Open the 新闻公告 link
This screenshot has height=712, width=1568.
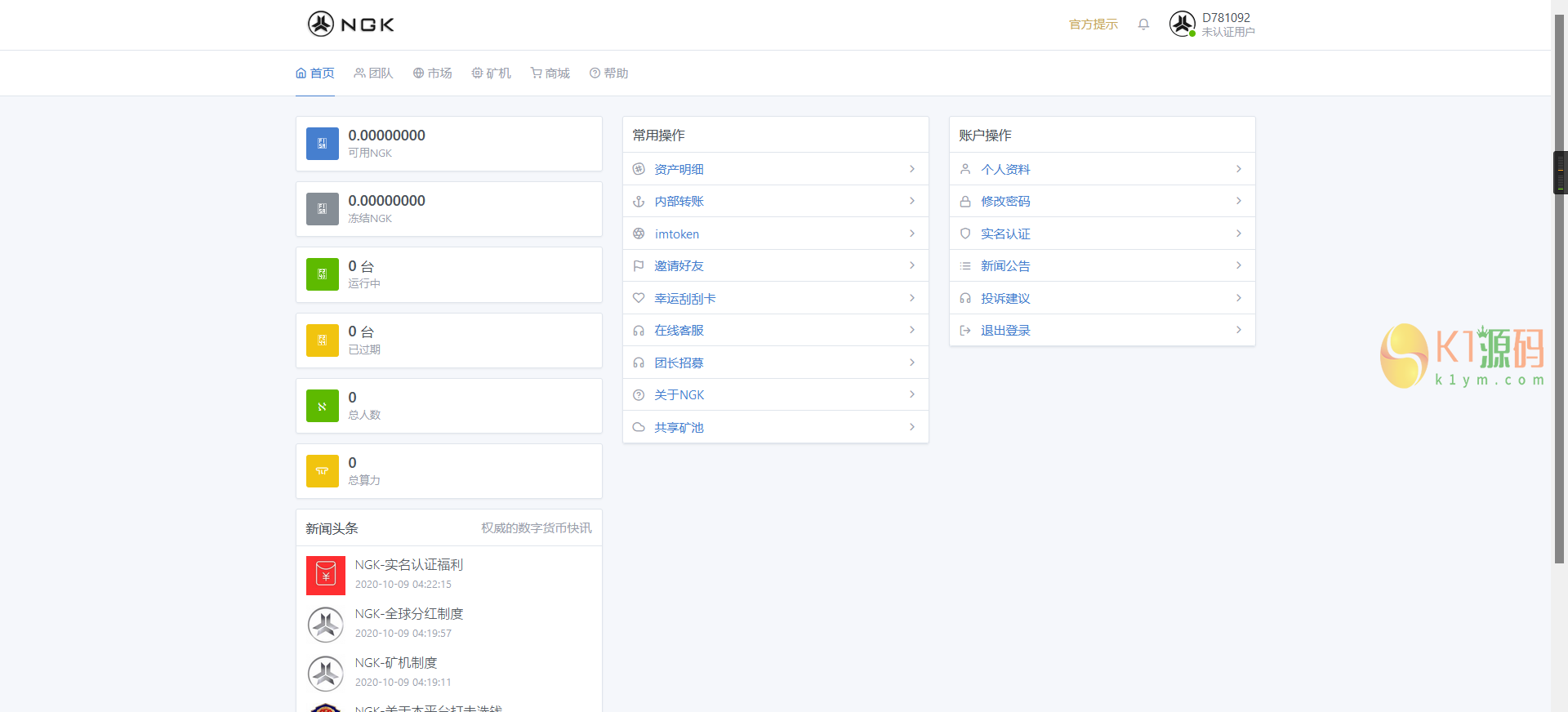point(1005,266)
